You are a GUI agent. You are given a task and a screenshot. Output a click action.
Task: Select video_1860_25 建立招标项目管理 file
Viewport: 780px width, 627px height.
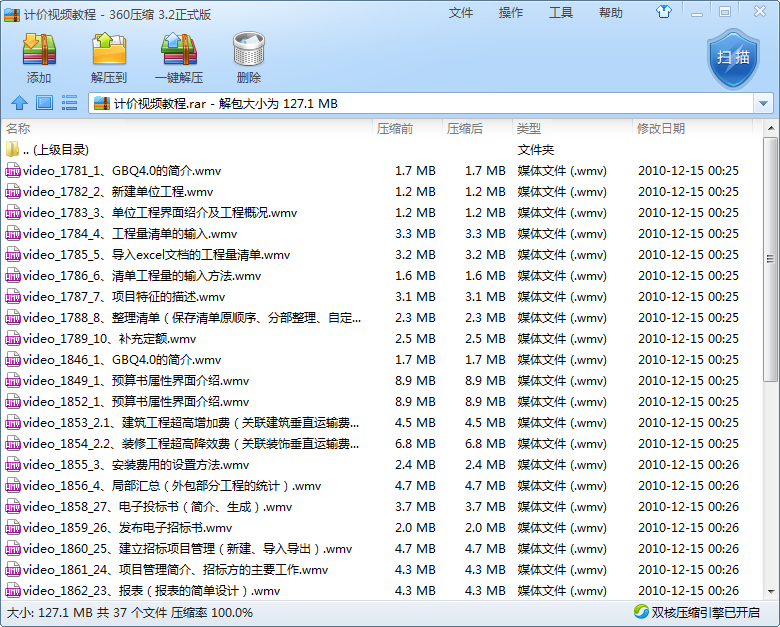pyautogui.click(x=381, y=548)
